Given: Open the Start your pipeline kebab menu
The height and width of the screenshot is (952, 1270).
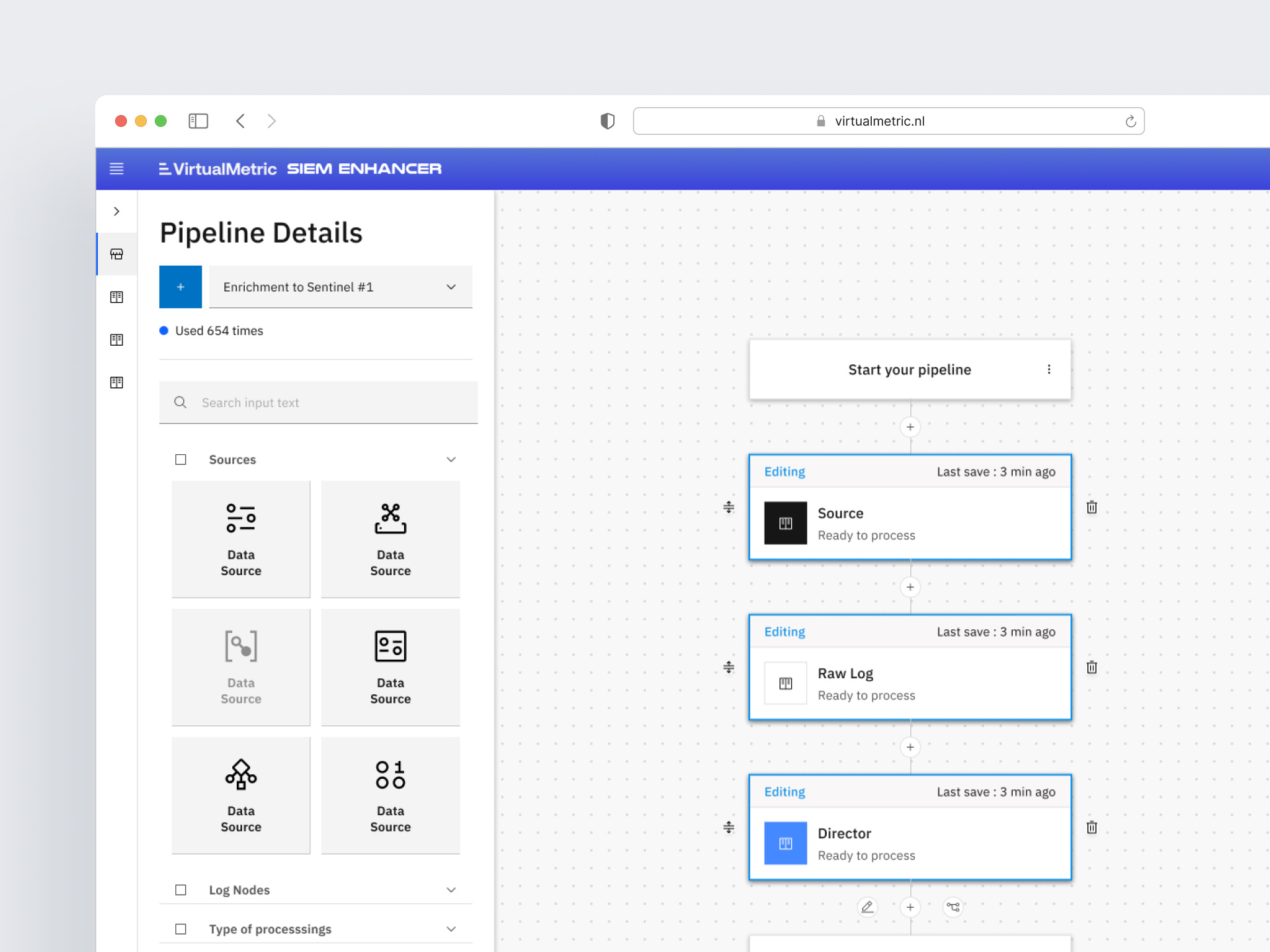Looking at the screenshot, I should point(1049,370).
